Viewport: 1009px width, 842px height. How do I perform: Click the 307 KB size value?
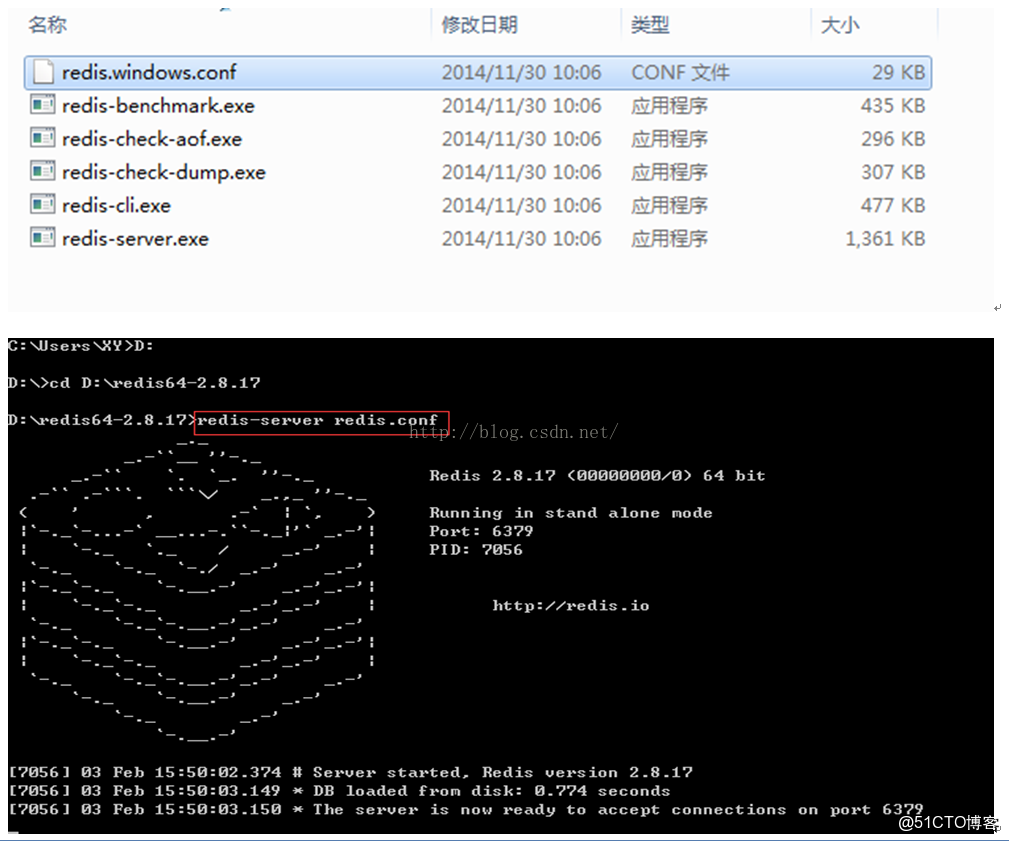[x=893, y=173]
